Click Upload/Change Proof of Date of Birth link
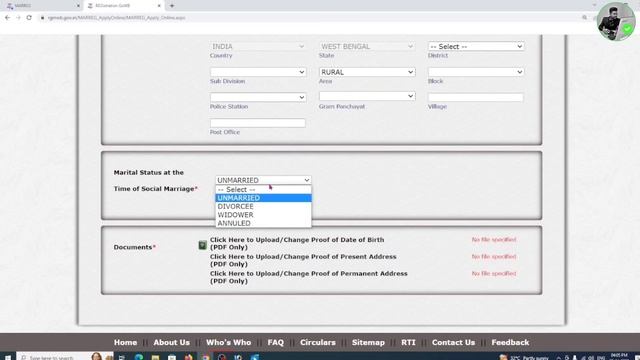 pos(297,243)
